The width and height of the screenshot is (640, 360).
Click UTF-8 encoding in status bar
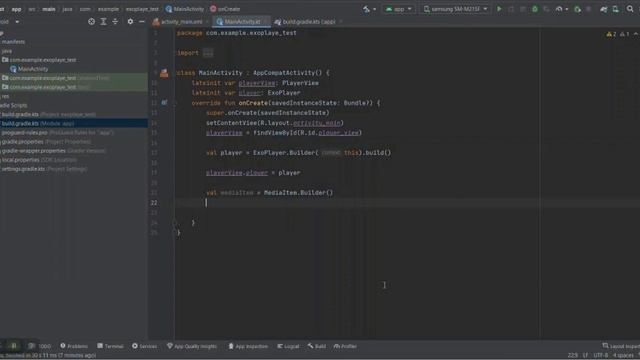click(x=601, y=356)
